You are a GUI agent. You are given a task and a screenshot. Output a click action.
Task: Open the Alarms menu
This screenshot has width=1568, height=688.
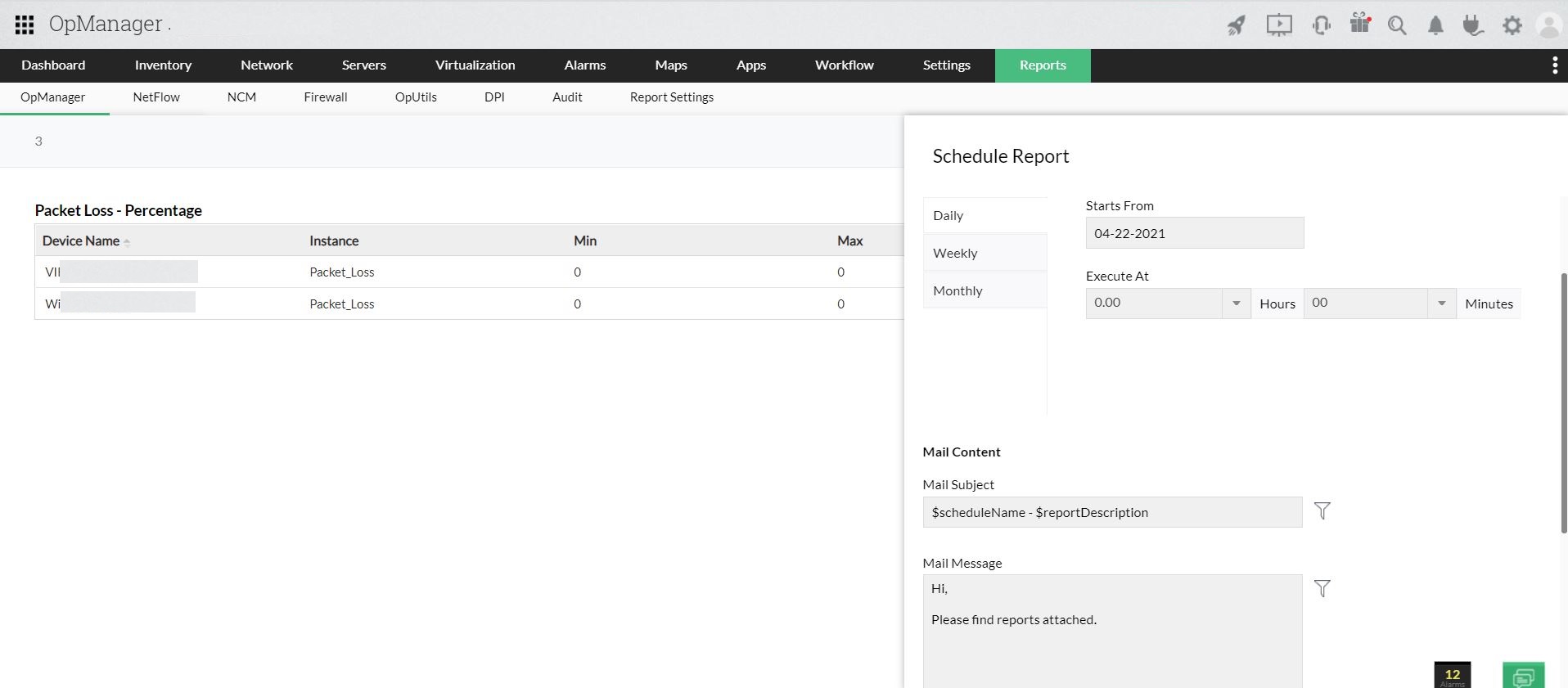585,65
